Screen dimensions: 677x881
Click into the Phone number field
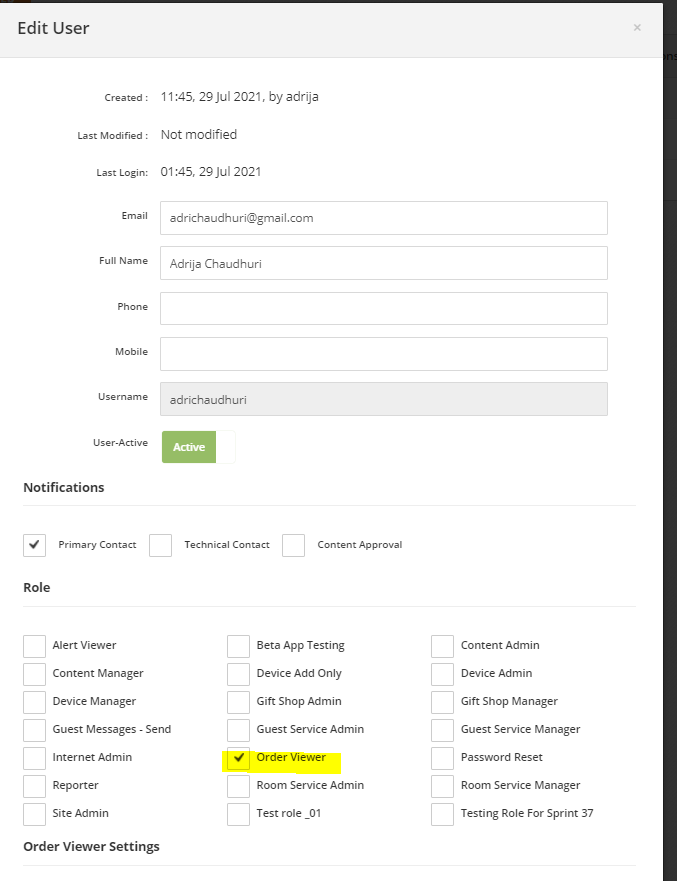(384, 308)
